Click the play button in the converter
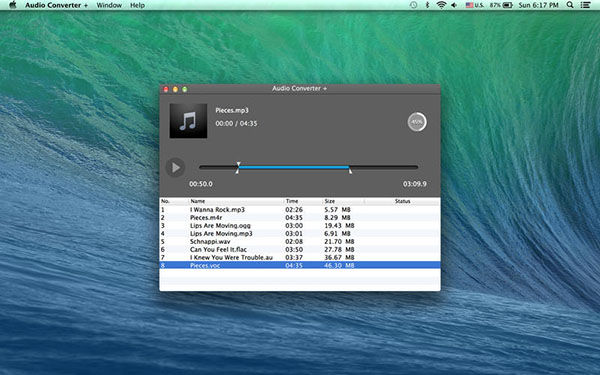This screenshot has width=600, height=375. pos(175,168)
